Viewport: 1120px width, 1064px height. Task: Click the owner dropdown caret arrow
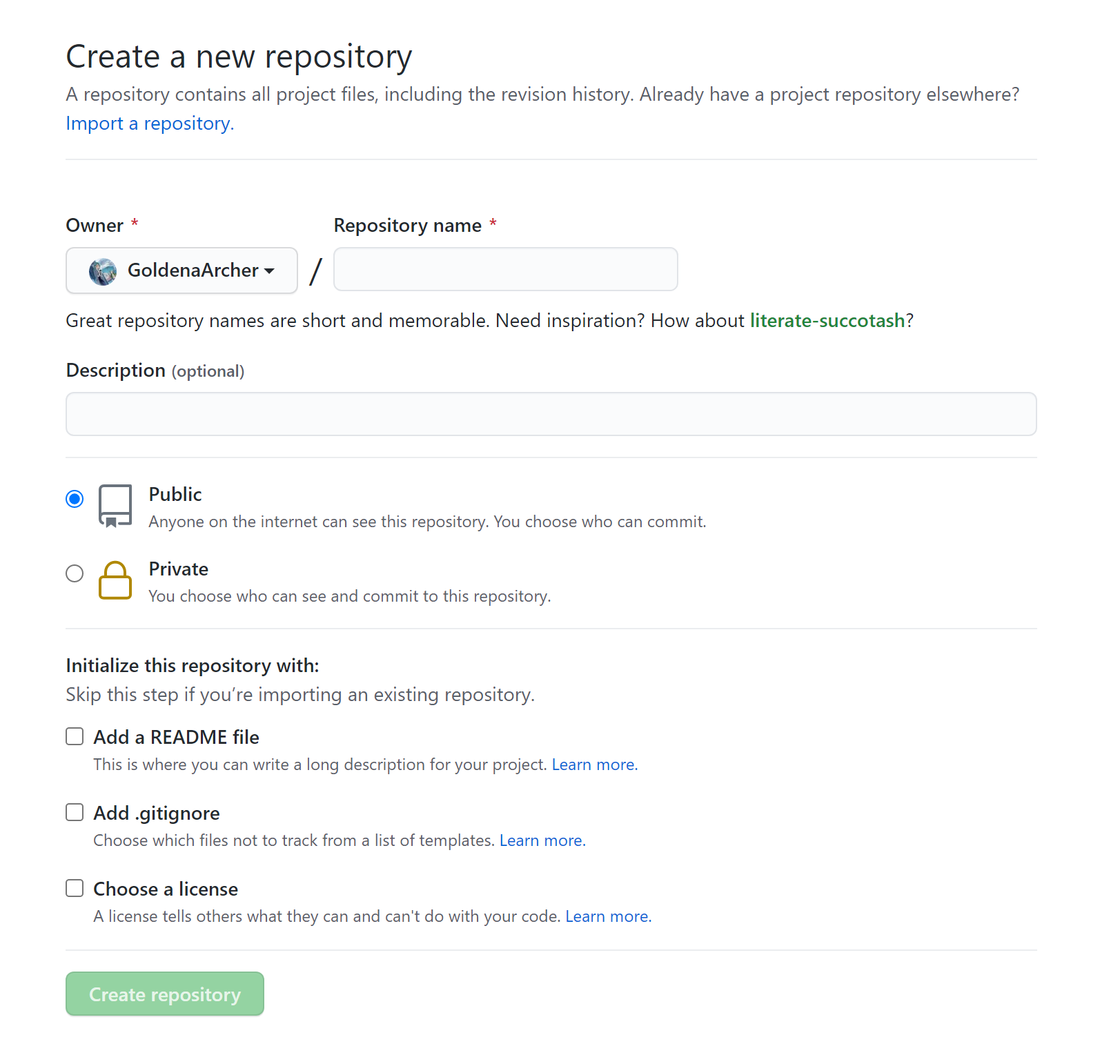(269, 271)
